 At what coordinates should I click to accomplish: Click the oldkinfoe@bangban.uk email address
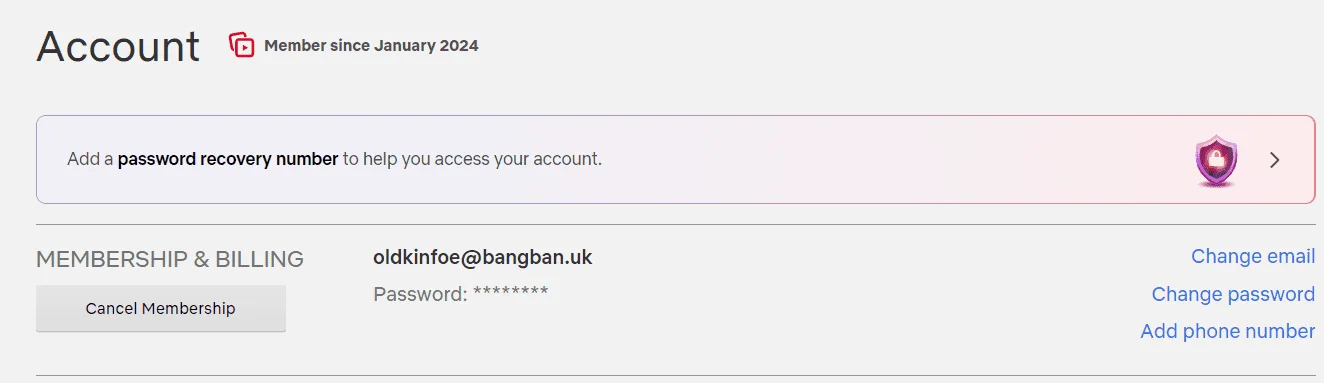(x=483, y=257)
